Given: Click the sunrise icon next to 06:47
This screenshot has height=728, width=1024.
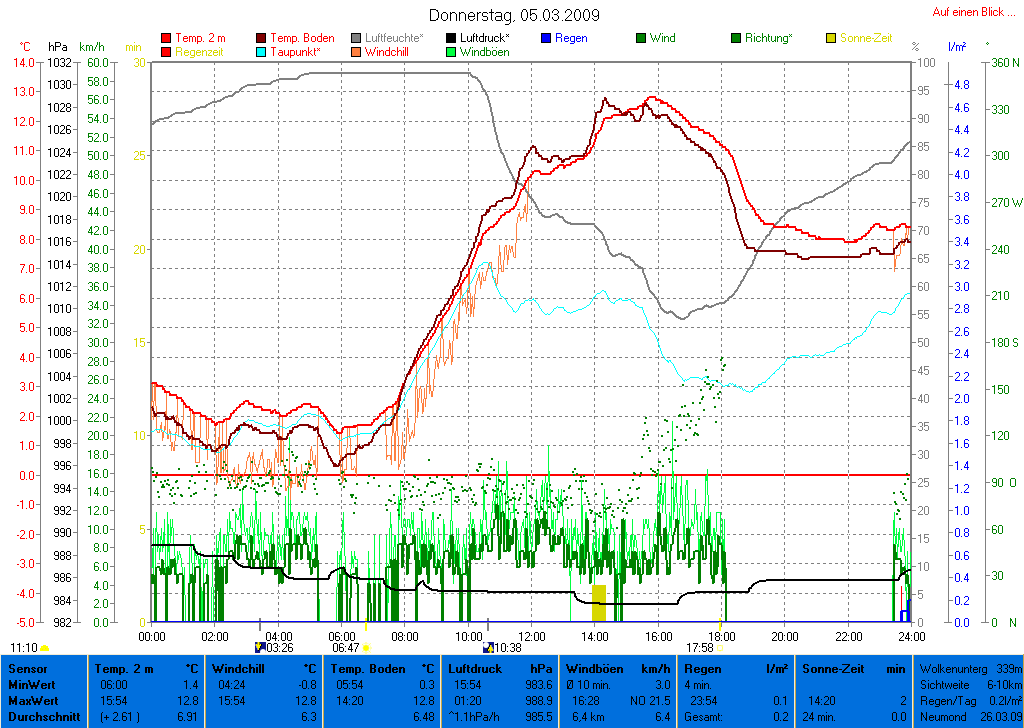Looking at the screenshot, I should 367,648.
